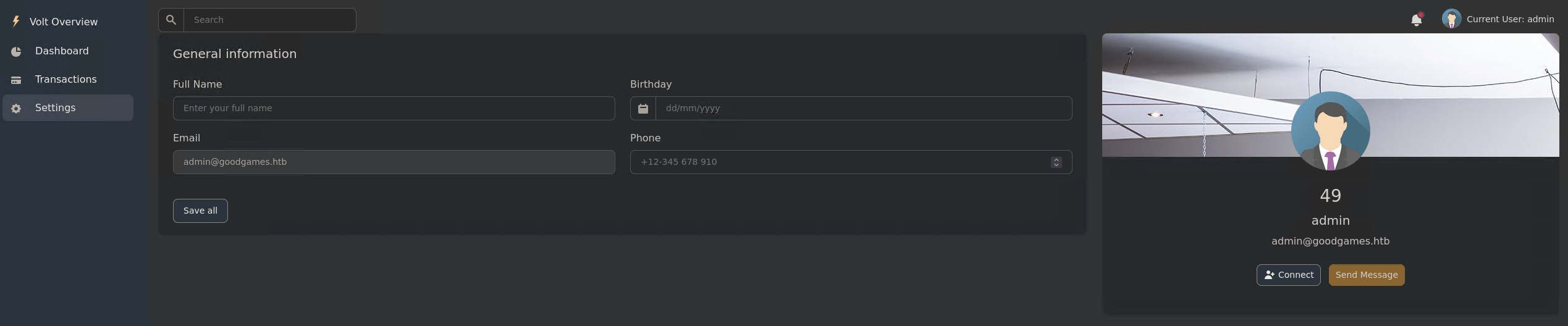1568x326 pixels.
Task: Click the admin avatar in top bar
Action: point(1451,19)
